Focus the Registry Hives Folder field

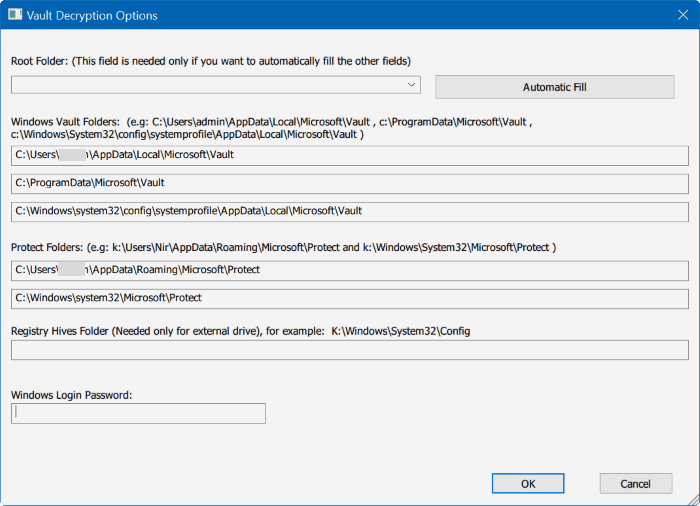[x=350, y=350]
